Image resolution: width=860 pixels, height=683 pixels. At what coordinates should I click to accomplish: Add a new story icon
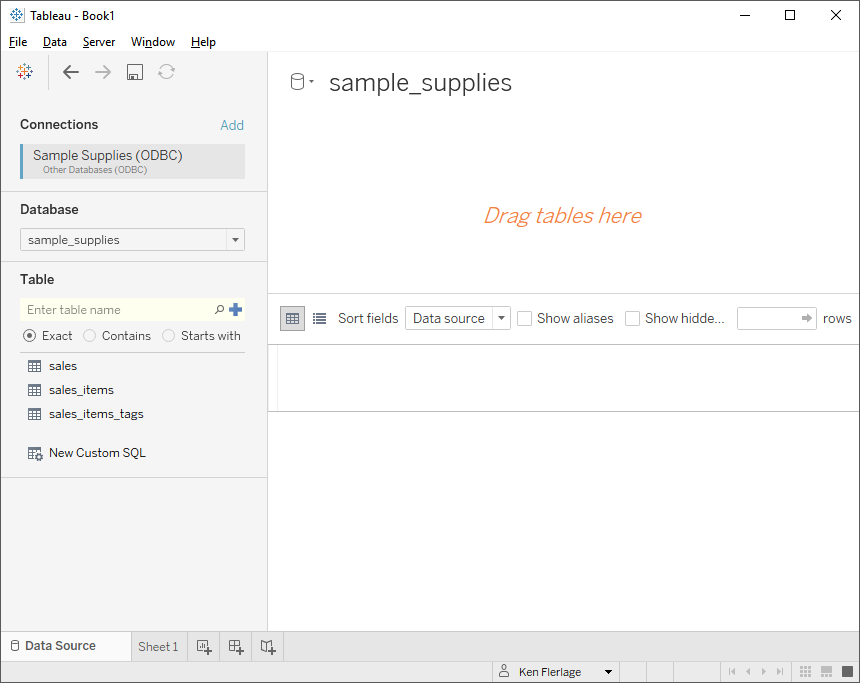pos(268,647)
